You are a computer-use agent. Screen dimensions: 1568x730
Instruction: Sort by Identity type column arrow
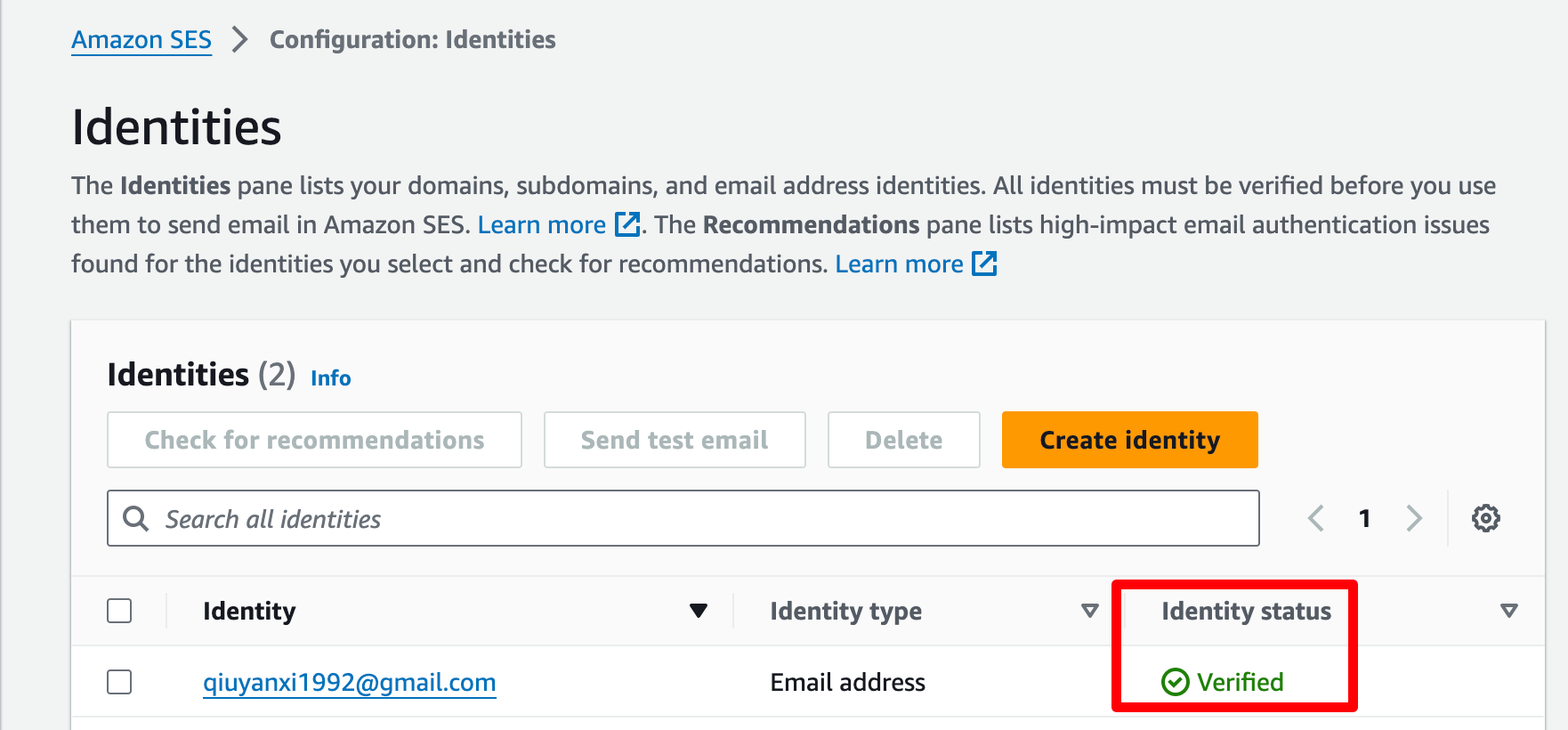pos(1090,611)
